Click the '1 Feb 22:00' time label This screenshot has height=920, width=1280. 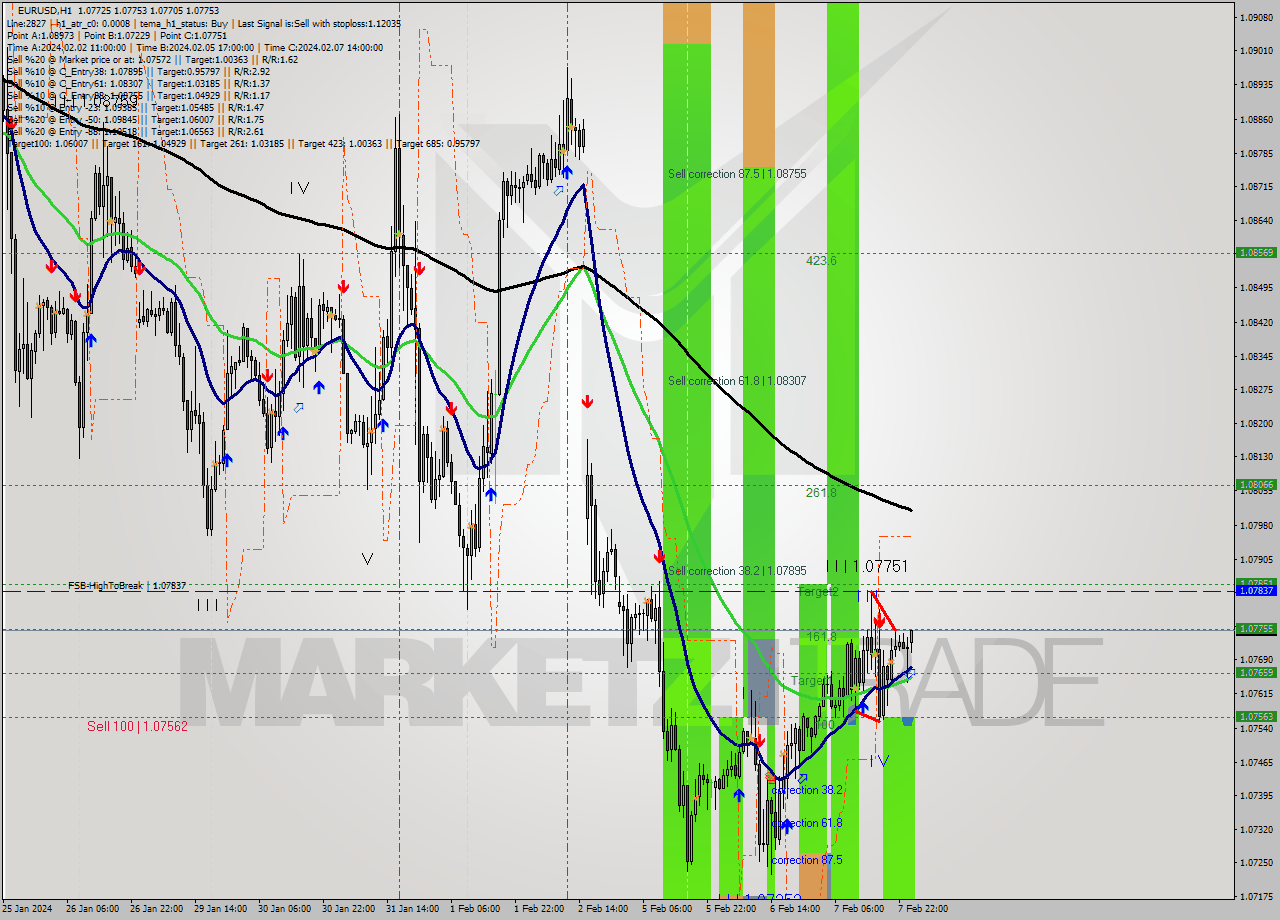(x=539, y=909)
